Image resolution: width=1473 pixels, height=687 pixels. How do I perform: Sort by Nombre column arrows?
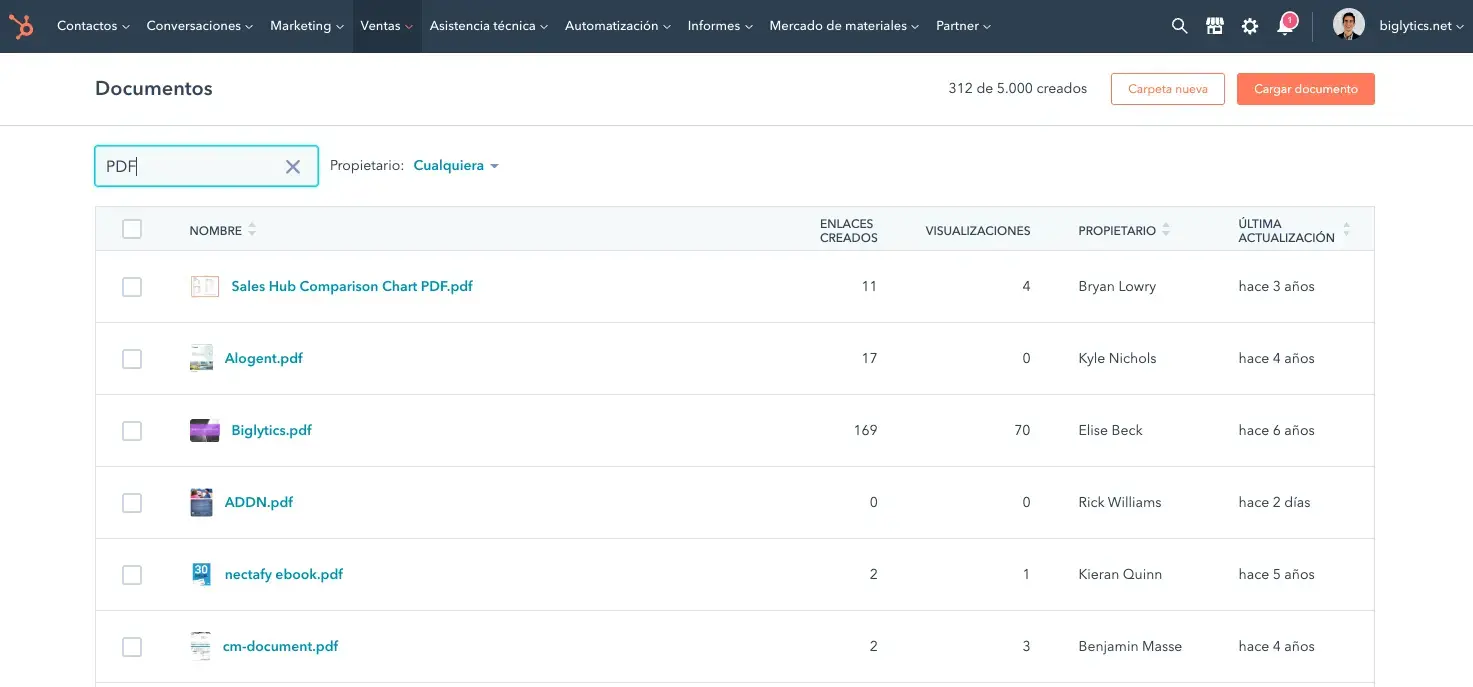252,230
